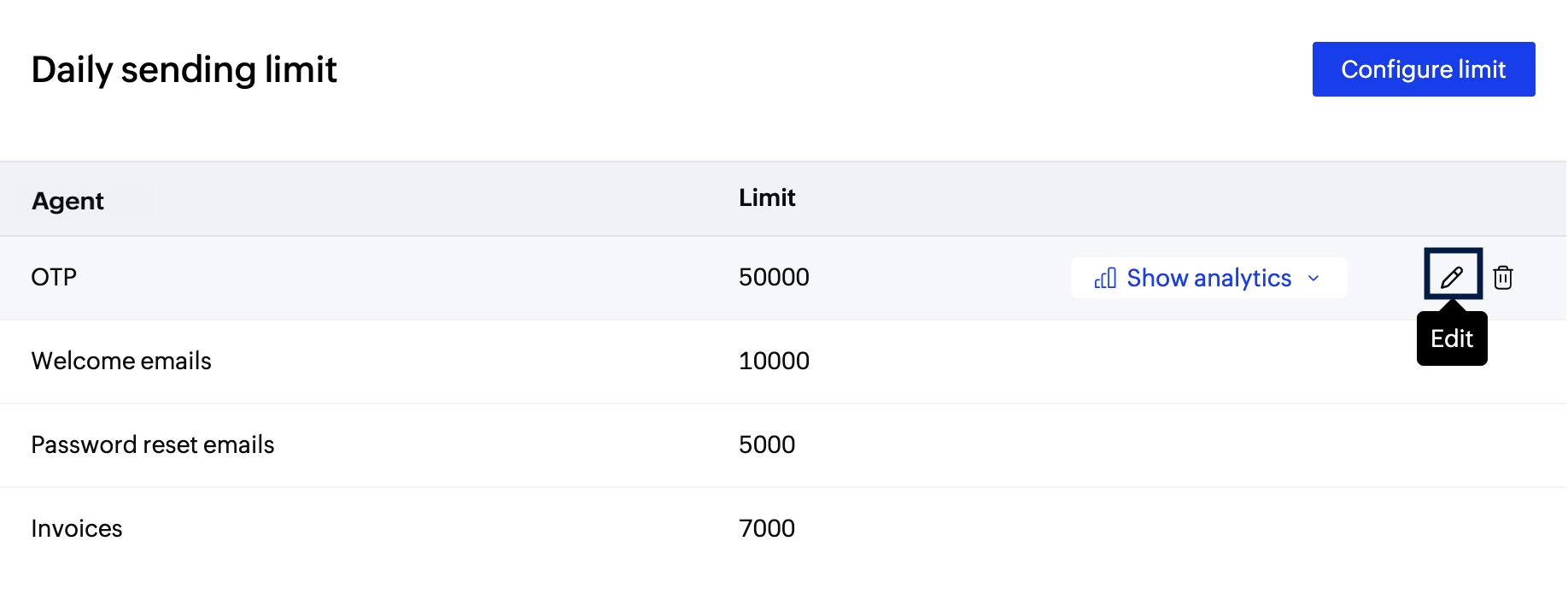The height and width of the screenshot is (600, 1568).
Task: Open Show analytics for OTP agent
Action: (1208, 278)
